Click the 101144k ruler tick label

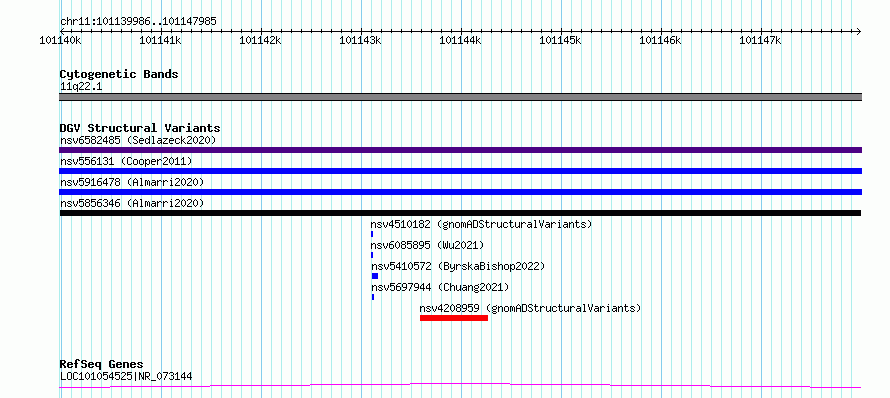(460, 40)
